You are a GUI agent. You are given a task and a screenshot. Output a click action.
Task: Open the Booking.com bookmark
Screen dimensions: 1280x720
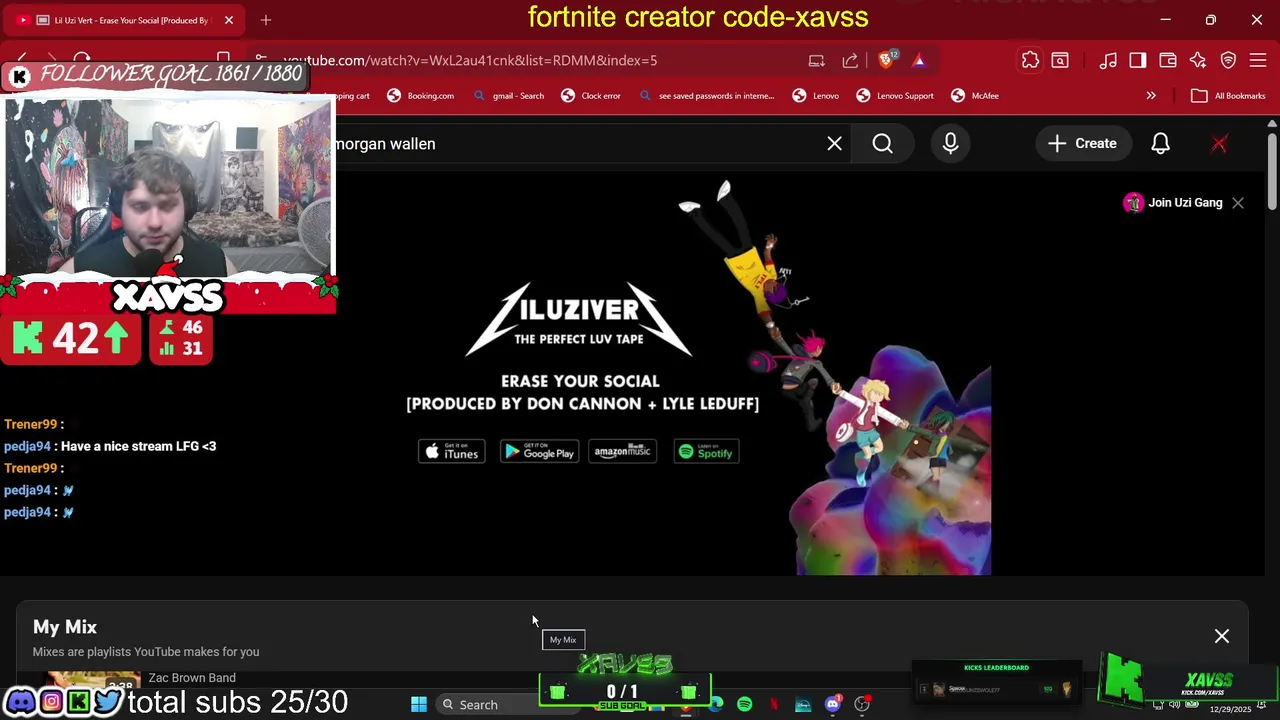(x=420, y=96)
